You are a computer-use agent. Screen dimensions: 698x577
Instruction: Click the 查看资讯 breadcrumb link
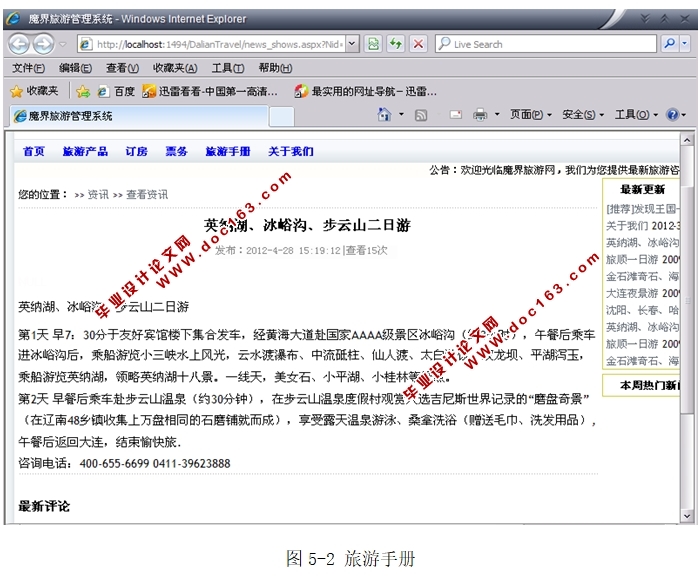147,195
